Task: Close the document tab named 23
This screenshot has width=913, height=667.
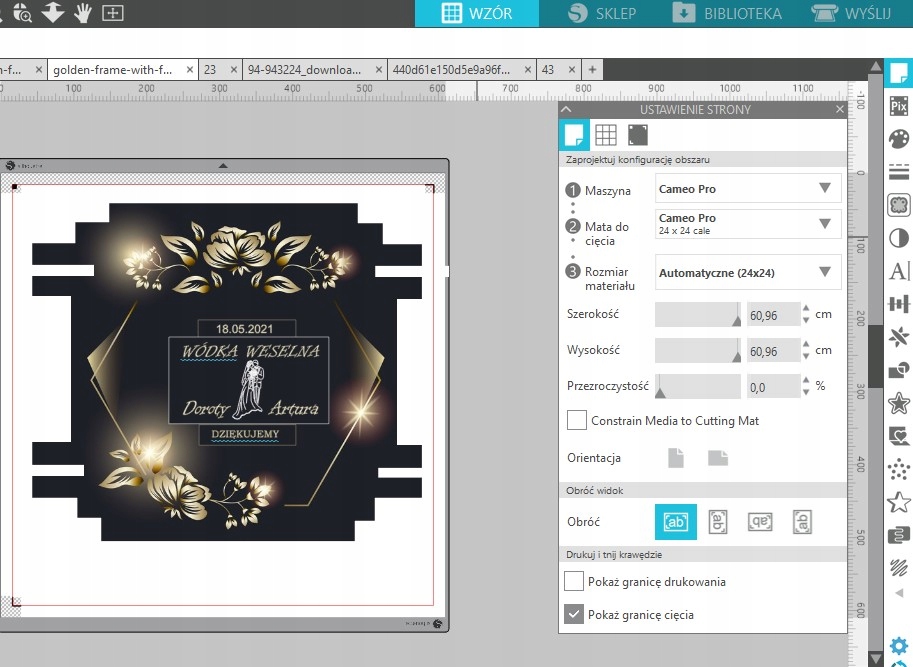Action: [x=233, y=70]
